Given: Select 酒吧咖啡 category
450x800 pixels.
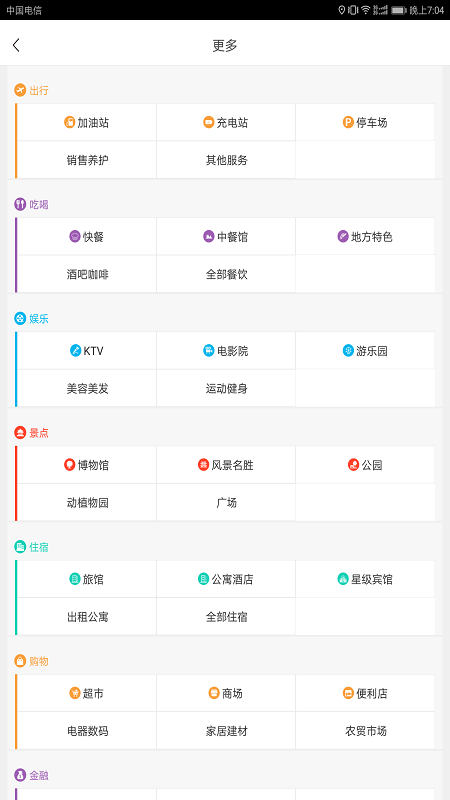Looking at the screenshot, I should coord(87,274).
